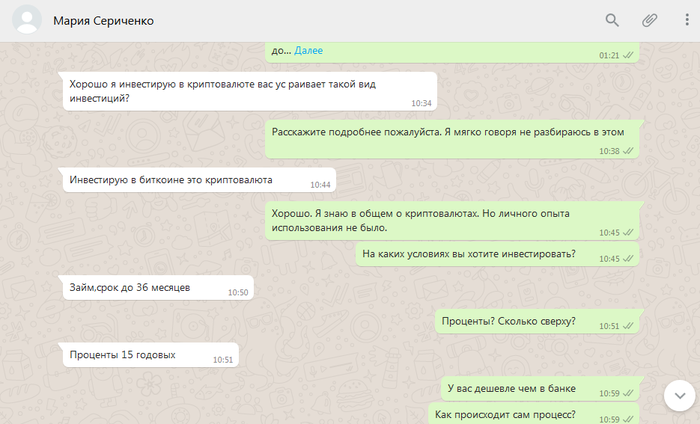Click the sent message "Проценты? Сколько сверху?"
Viewport: 700px width, 424px height.
[x=510, y=322]
